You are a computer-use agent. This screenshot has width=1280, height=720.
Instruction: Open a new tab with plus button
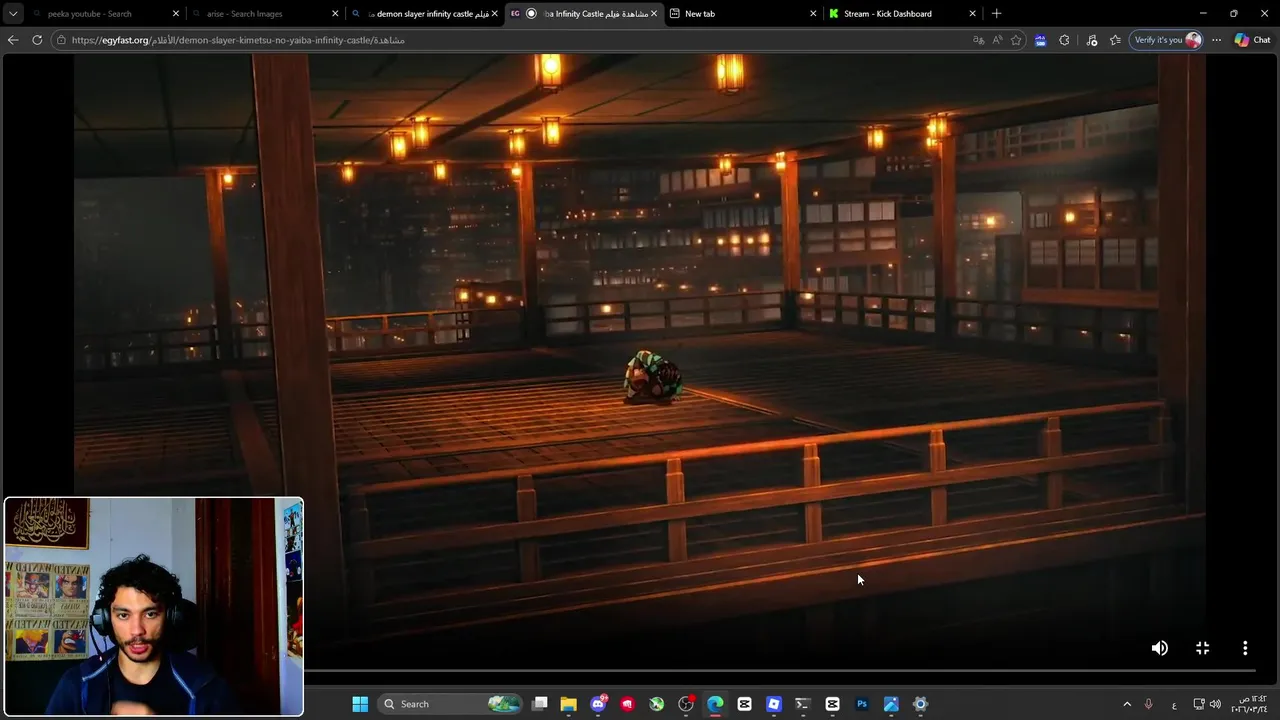click(x=996, y=14)
